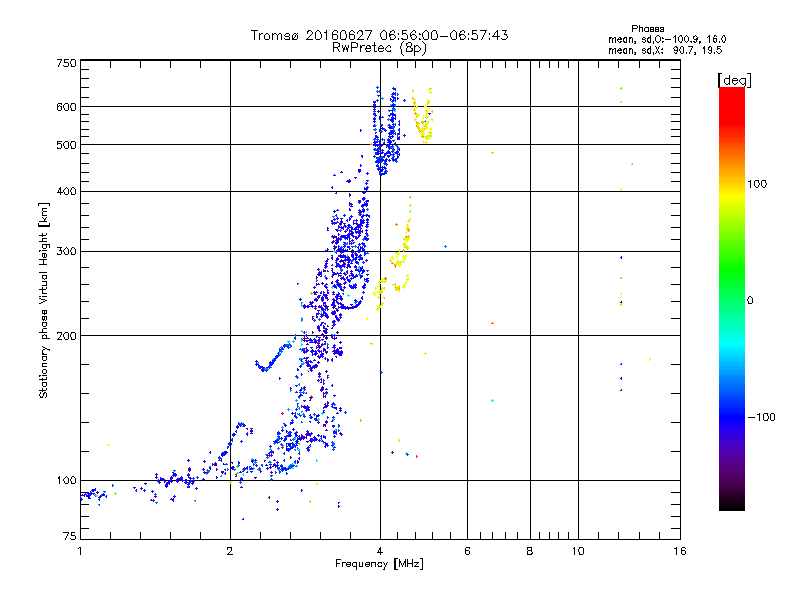Click y-axis tick label '200'
The height and width of the screenshot is (600, 800).
[67, 336]
